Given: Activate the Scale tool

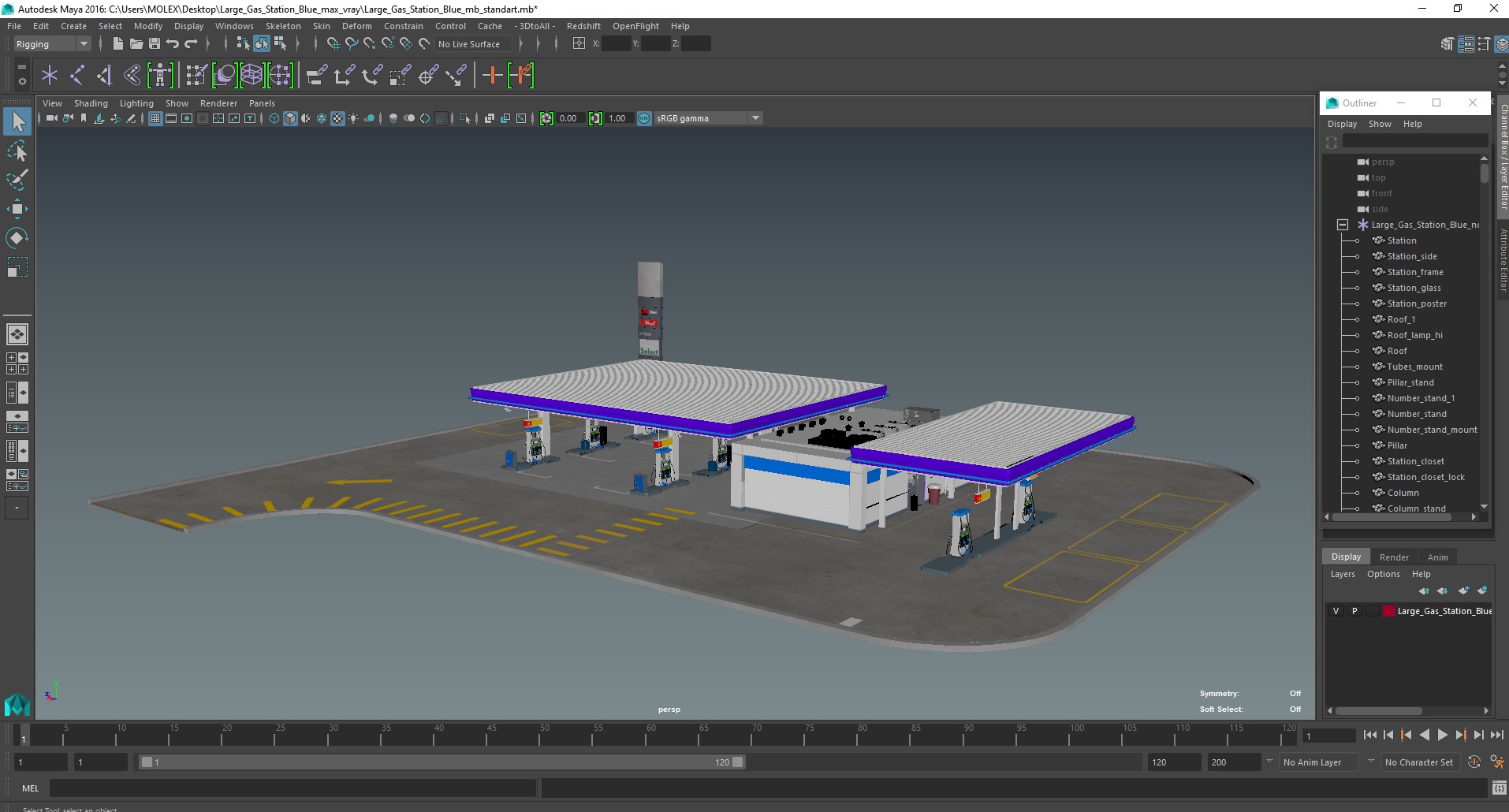Looking at the screenshot, I should coord(17,267).
